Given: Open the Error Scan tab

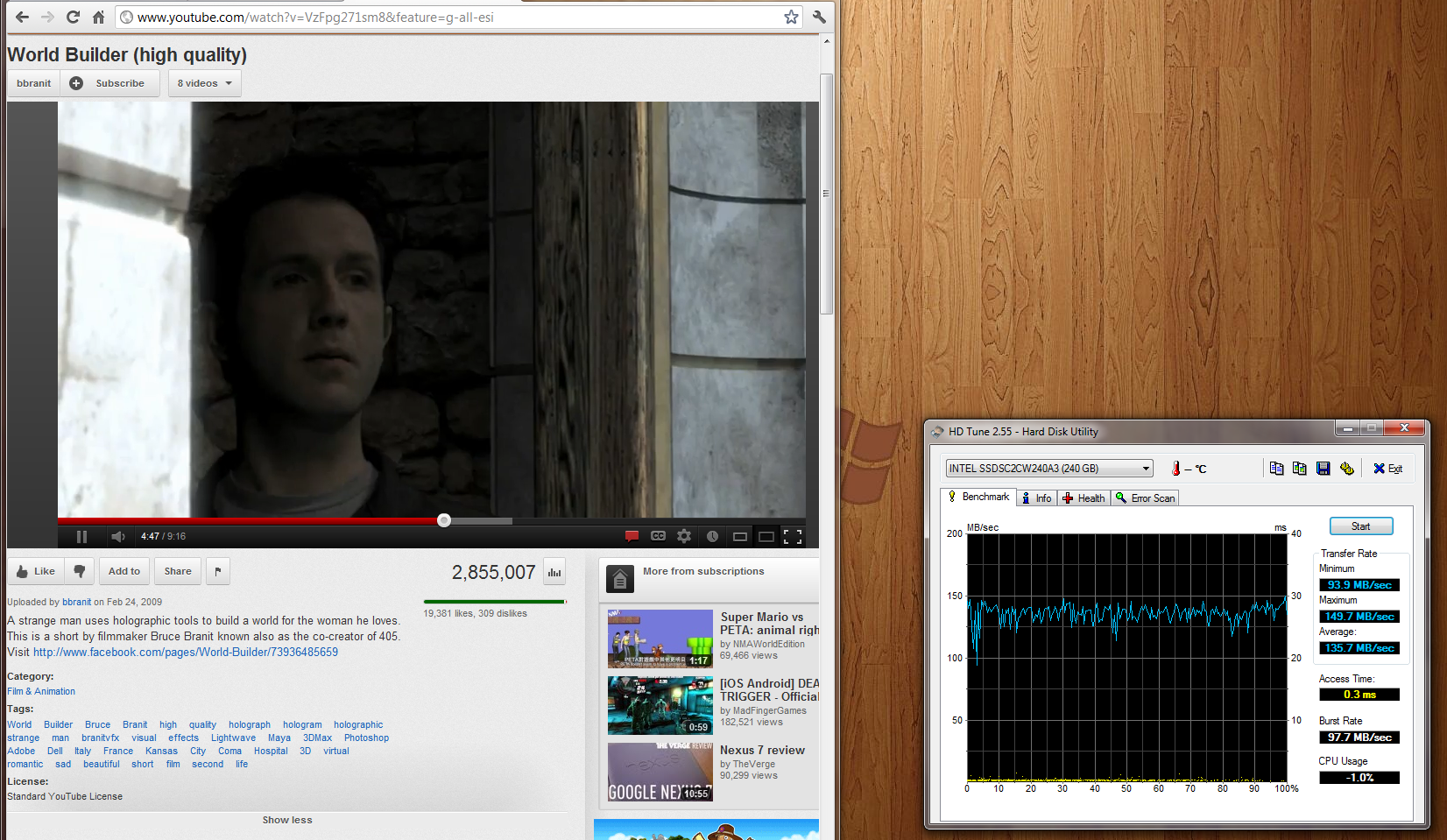Looking at the screenshot, I should pos(1145,498).
